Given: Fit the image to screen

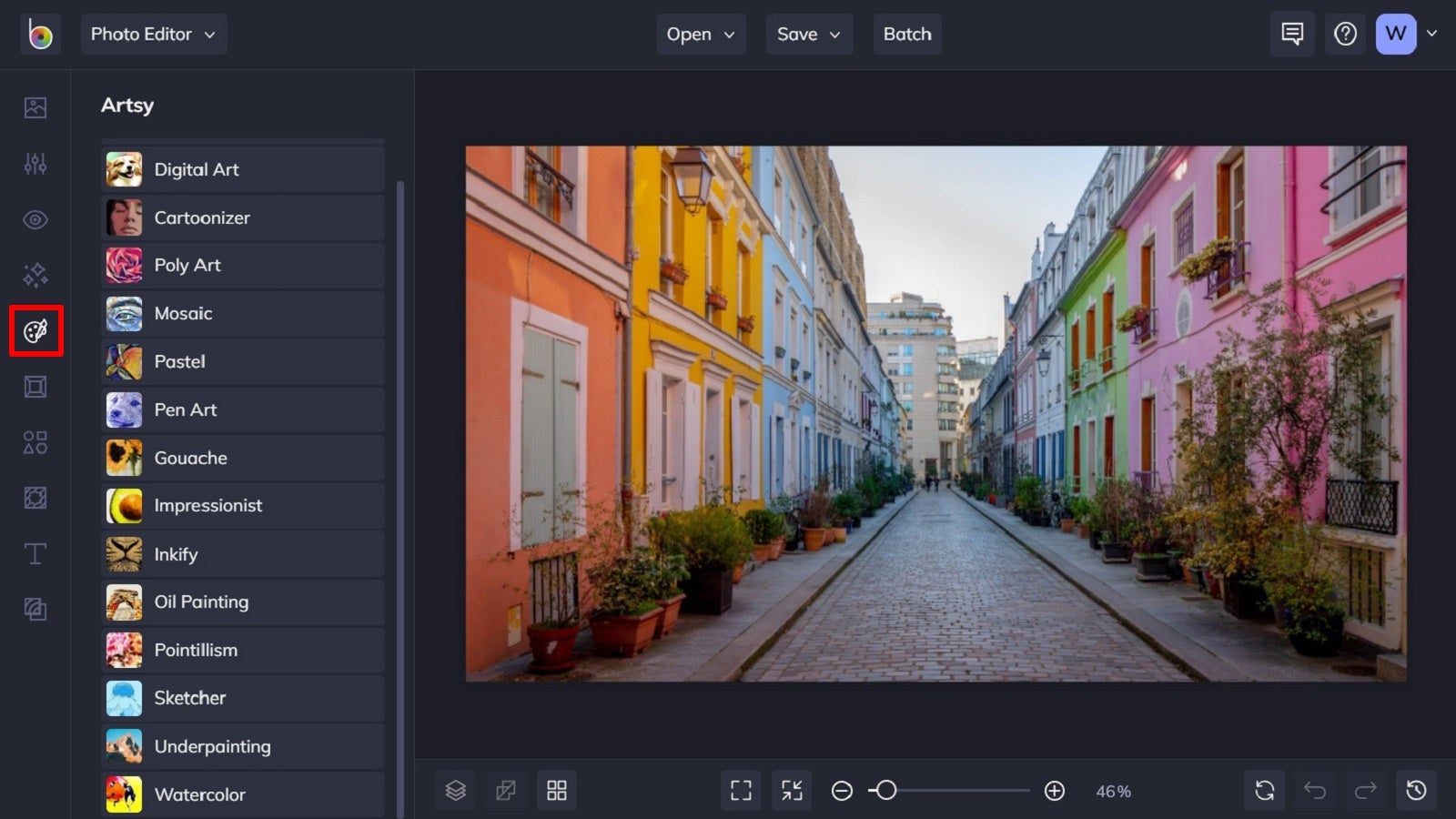Looking at the screenshot, I should pyautogui.click(x=791, y=790).
